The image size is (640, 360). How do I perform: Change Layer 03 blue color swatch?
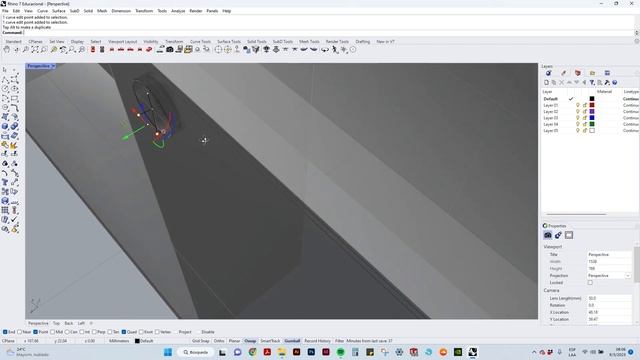click(592, 118)
